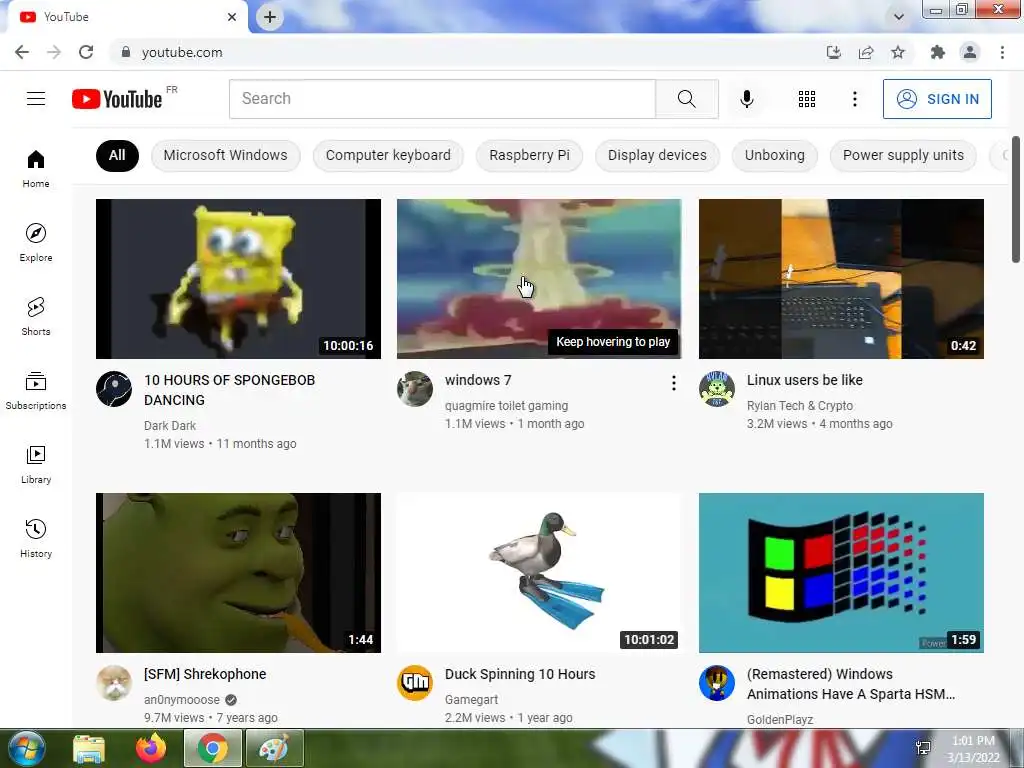The image size is (1024, 768).
Task: Open the spinning duck thumbnail
Action: tap(539, 573)
